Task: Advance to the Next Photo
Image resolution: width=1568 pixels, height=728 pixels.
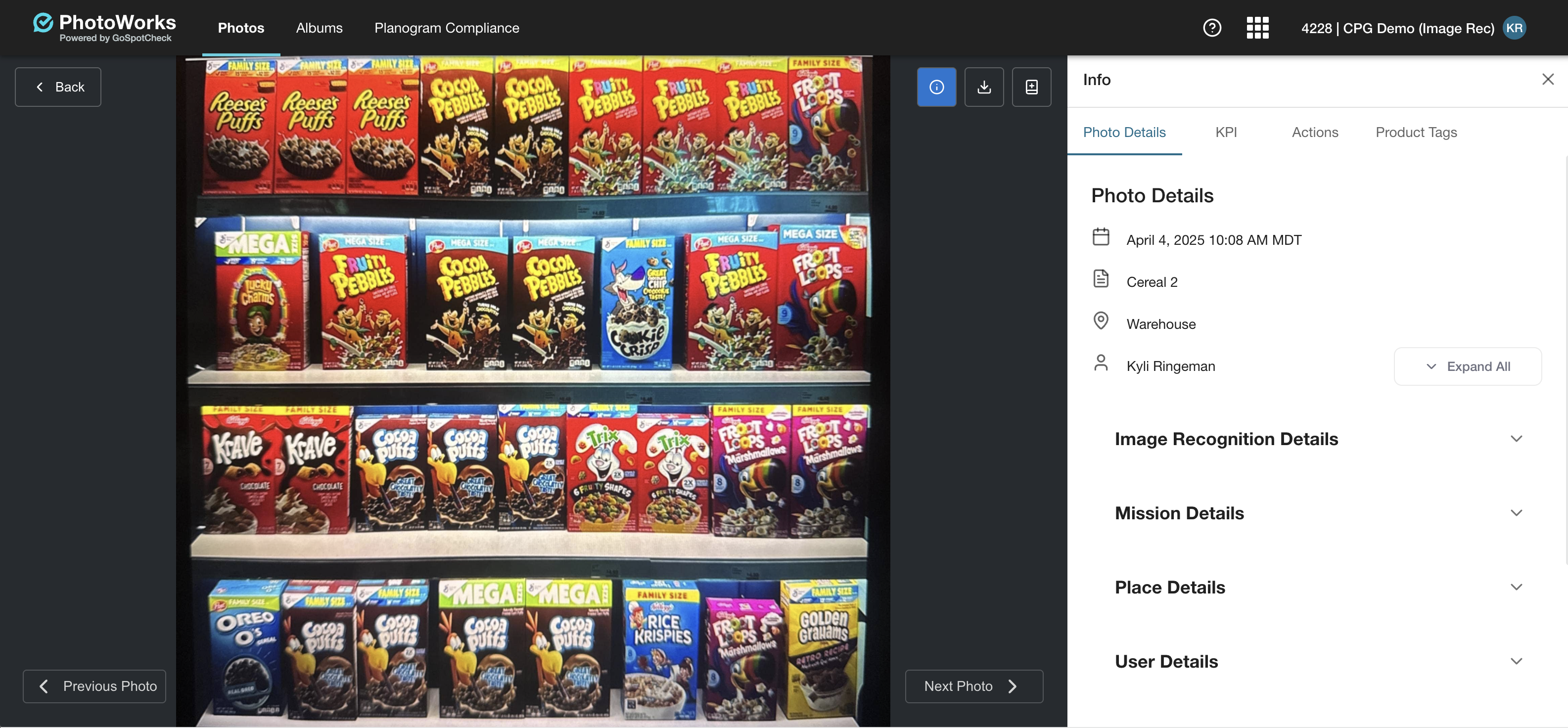Action: 974,686
